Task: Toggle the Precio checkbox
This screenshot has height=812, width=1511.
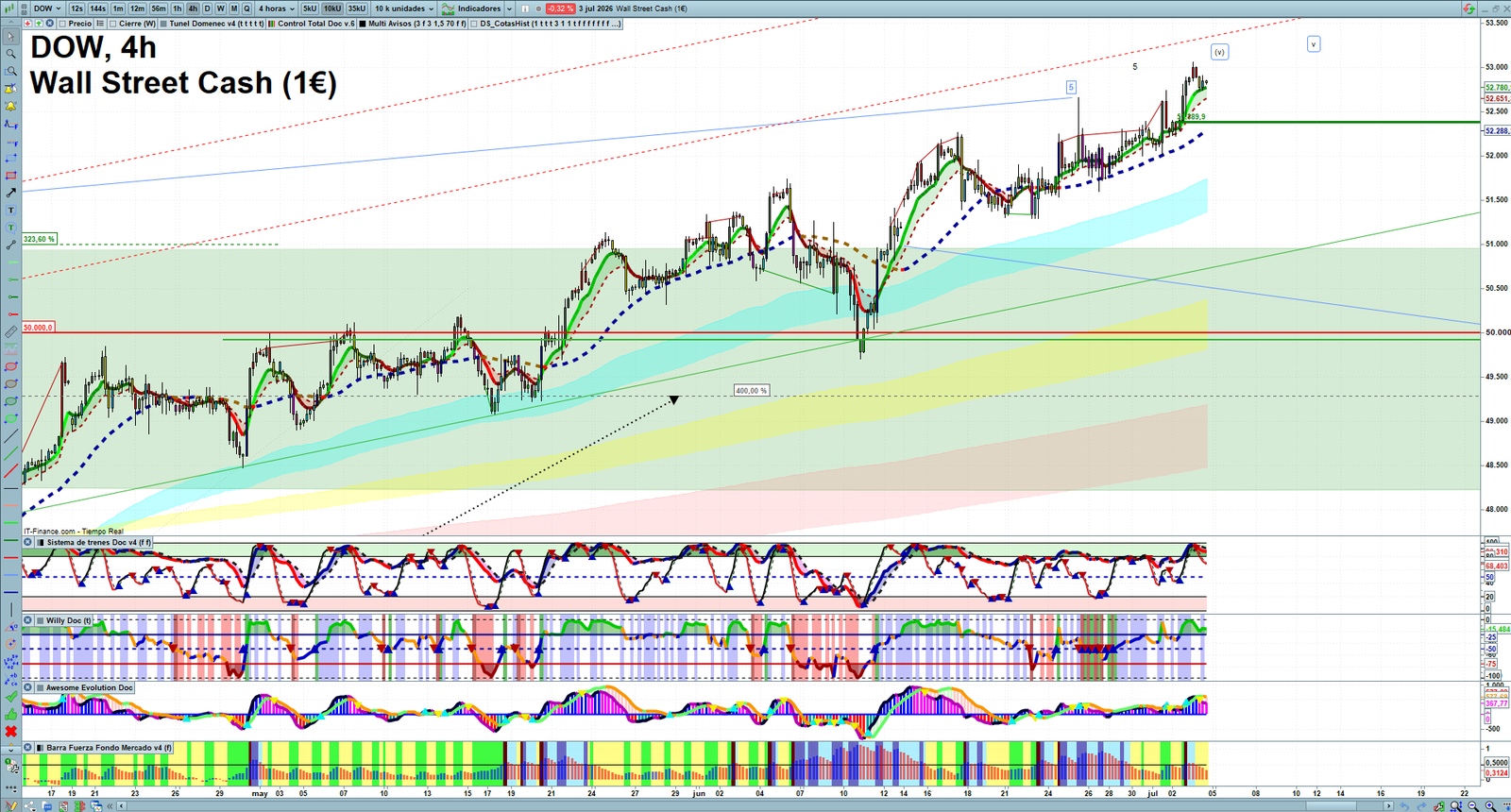Action: [x=62, y=24]
